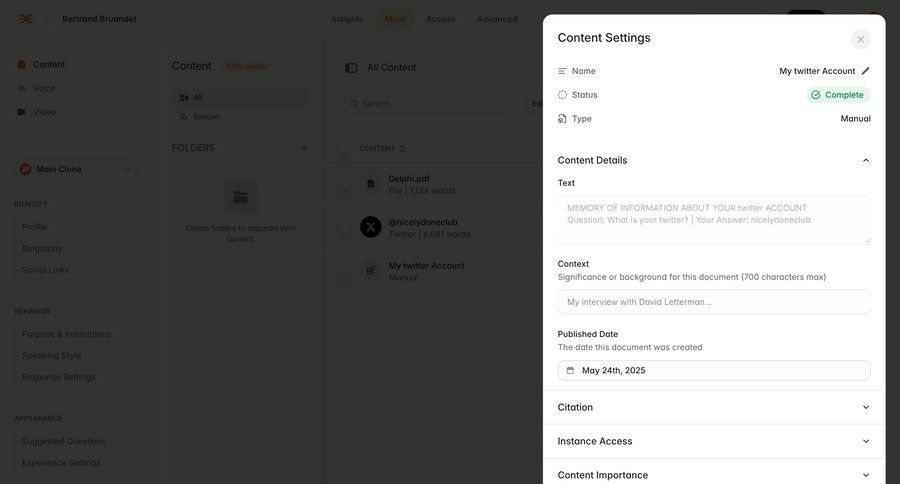This screenshot has height=484, width=900.
Task: Select the My twitter Account row checkbox
Action: pyautogui.click(x=345, y=271)
